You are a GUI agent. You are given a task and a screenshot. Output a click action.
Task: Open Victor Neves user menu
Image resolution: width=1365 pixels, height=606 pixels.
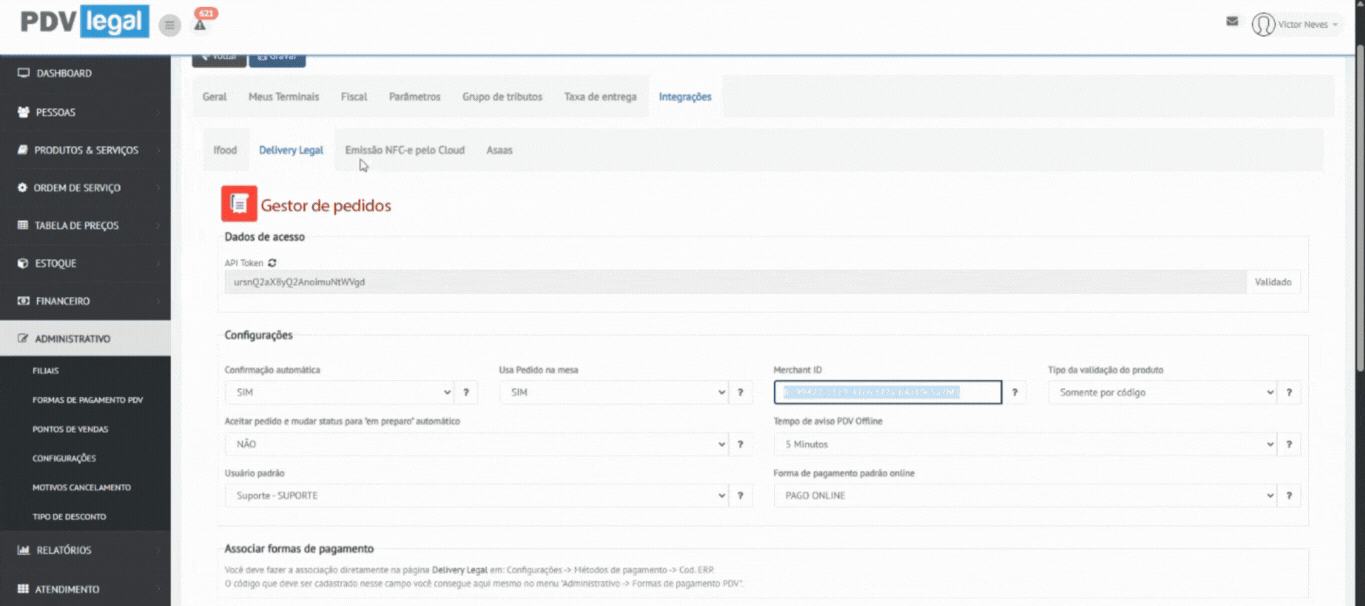[x=1296, y=24]
